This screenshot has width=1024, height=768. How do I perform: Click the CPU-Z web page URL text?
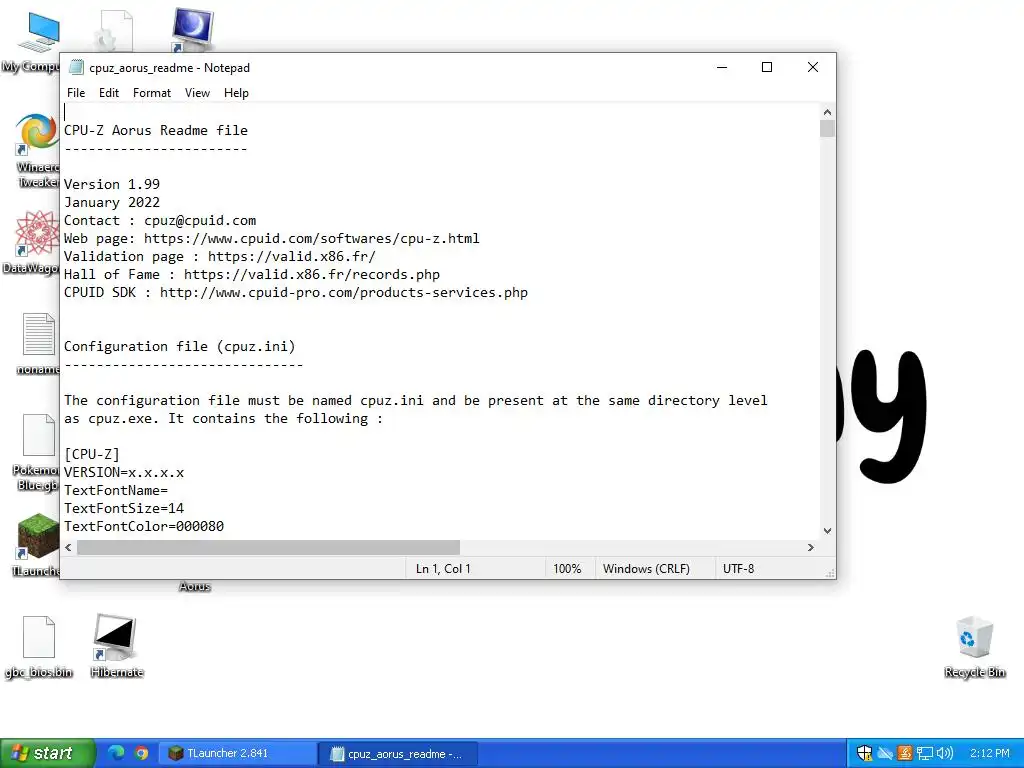[x=312, y=238]
